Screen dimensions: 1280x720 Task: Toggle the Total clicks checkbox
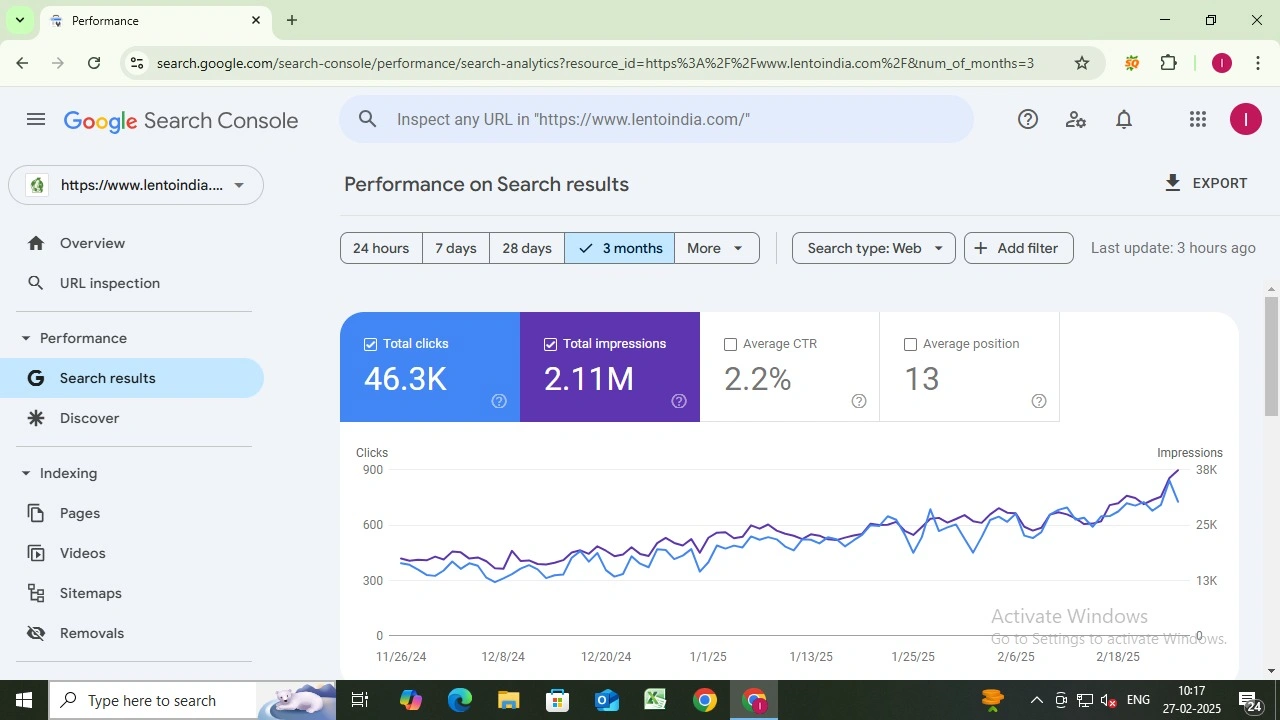[x=370, y=344]
